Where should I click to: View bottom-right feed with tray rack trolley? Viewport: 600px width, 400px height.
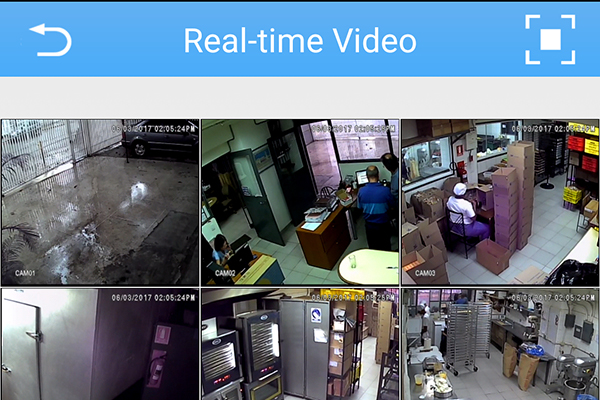point(499,345)
